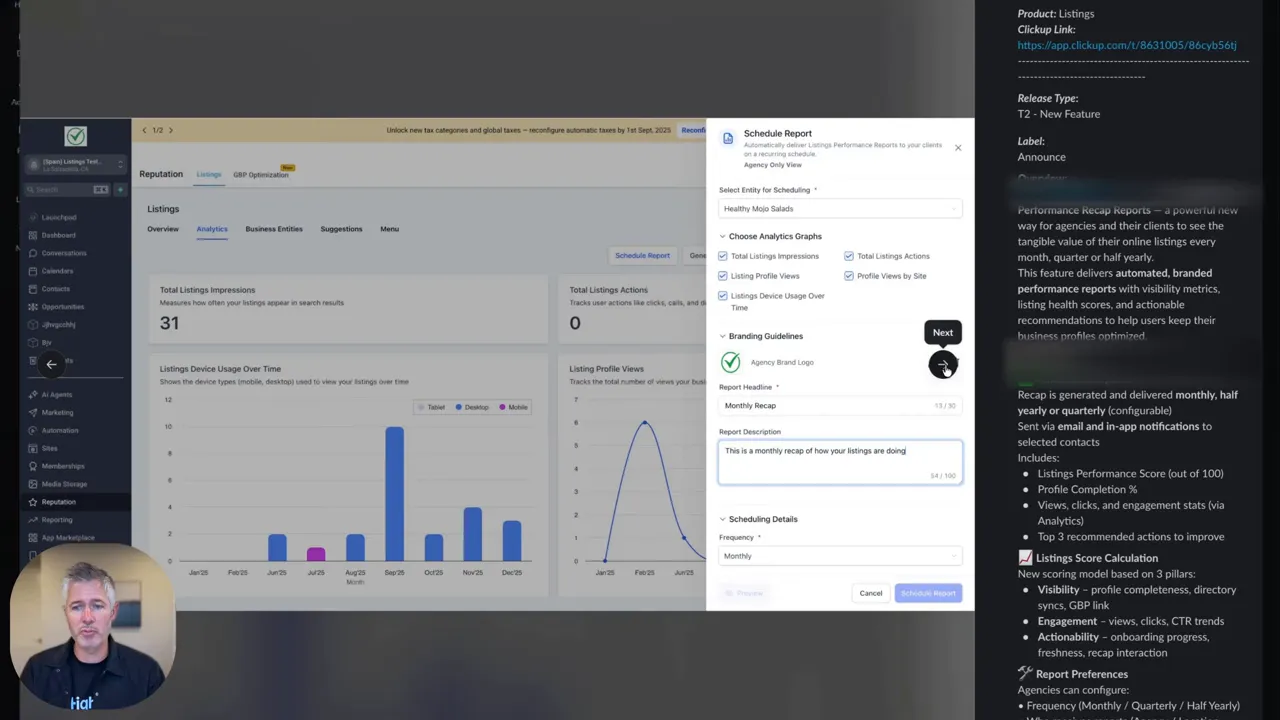Change the Frequency from Monthly

pos(840,556)
